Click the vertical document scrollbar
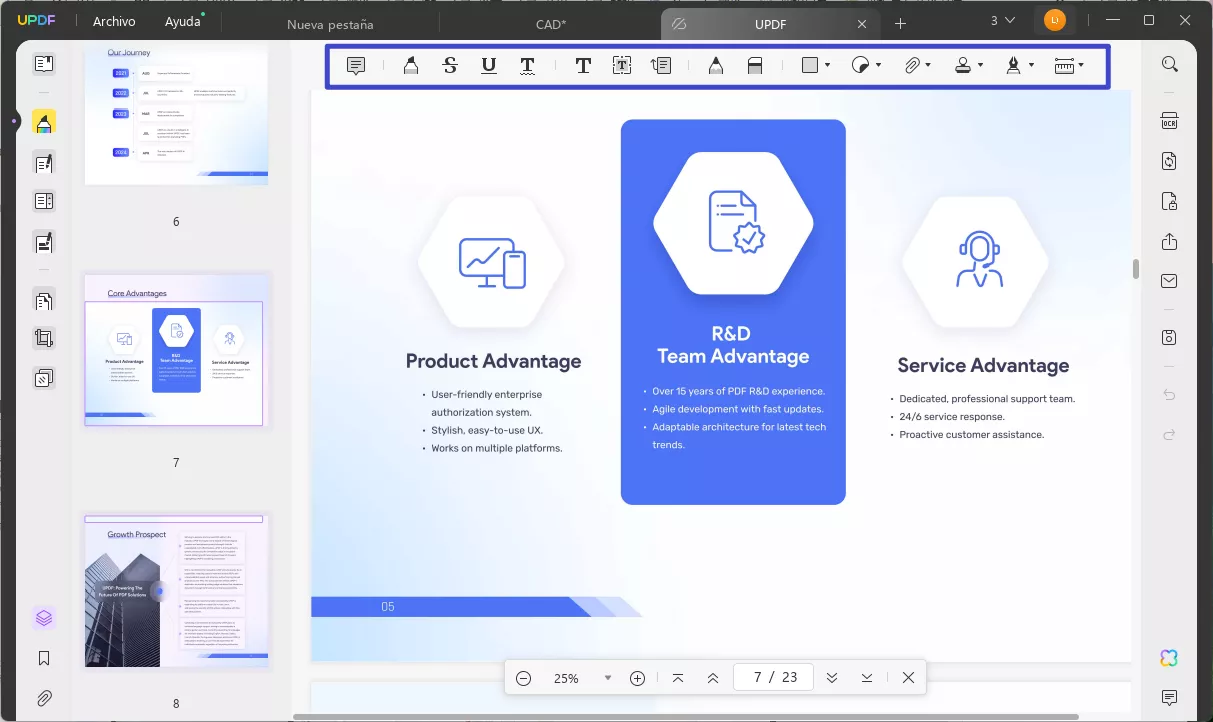Image resolution: width=1213 pixels, height=722 pixels. [x=1135, y=269]
